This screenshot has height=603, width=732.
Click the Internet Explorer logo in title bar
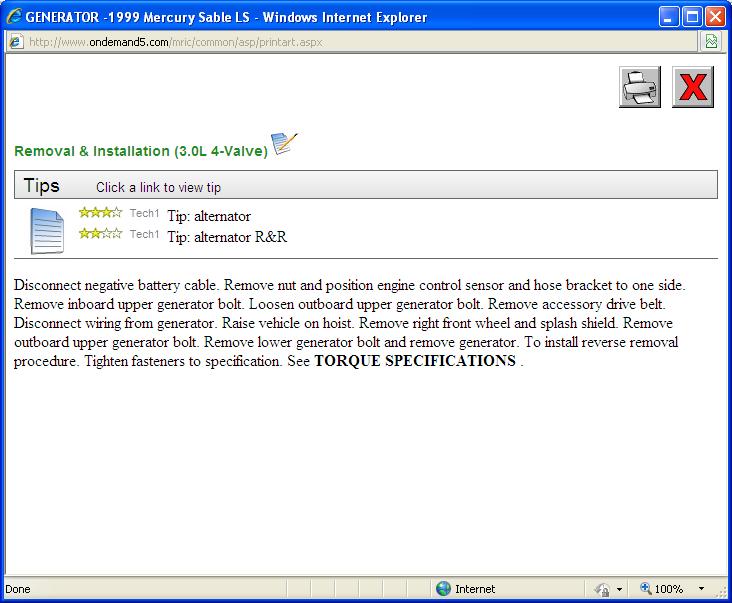click(x=14, y=17)
